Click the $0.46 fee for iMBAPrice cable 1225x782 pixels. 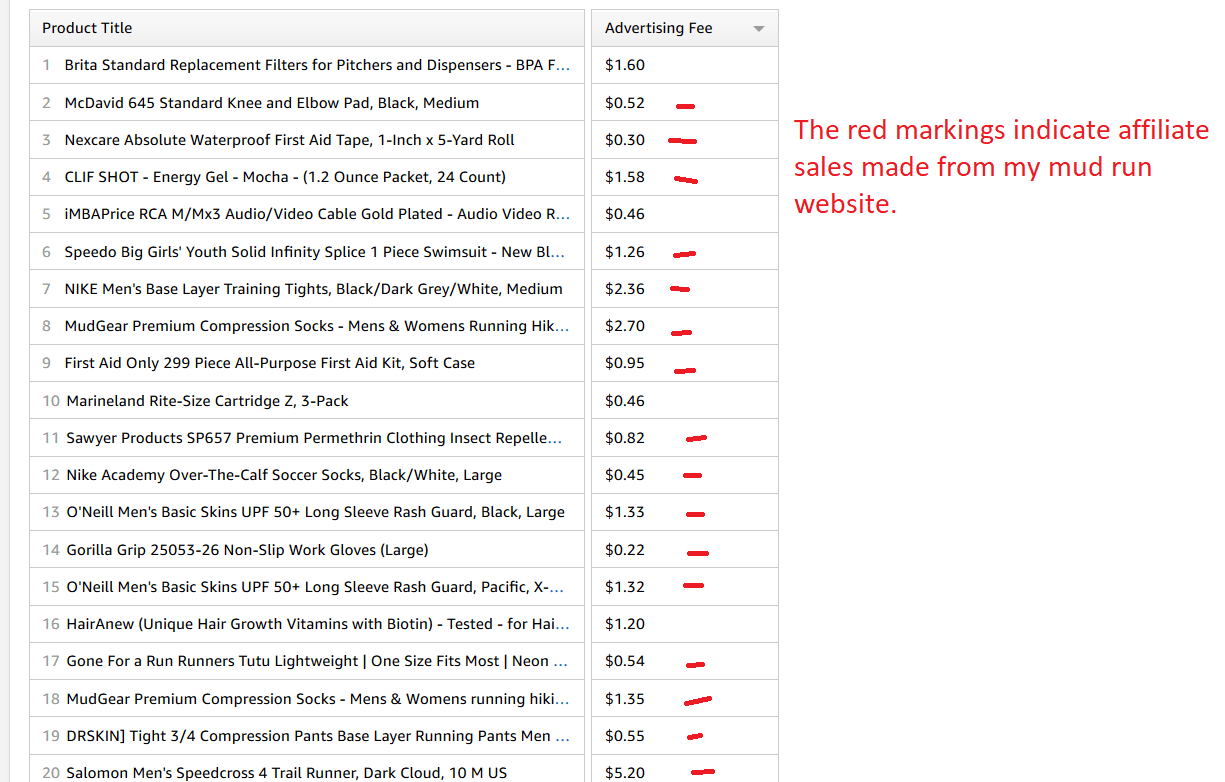point(625,214)
